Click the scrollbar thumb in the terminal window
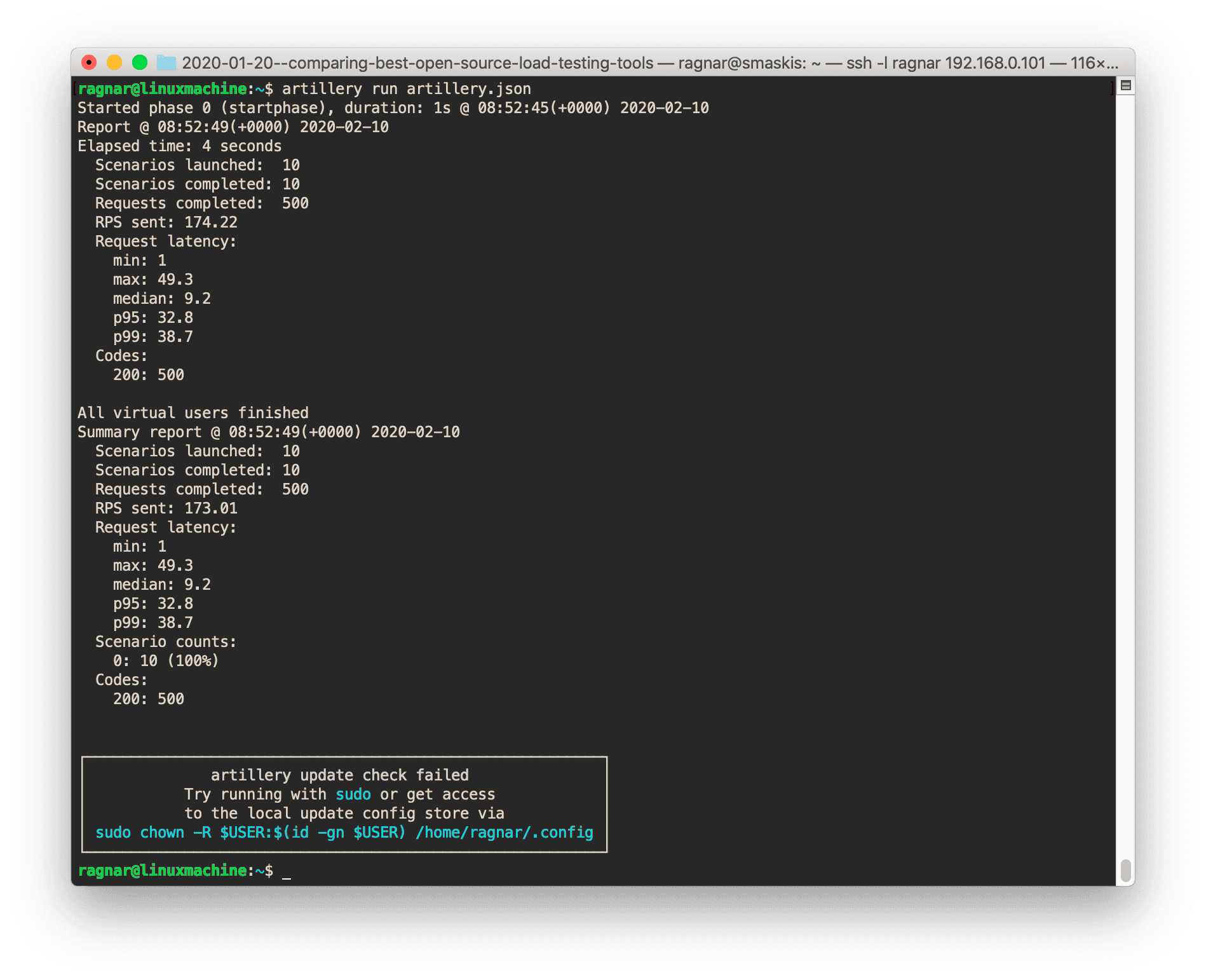Viewport: 1206px width, 980px height. (x=1125, y=871)
